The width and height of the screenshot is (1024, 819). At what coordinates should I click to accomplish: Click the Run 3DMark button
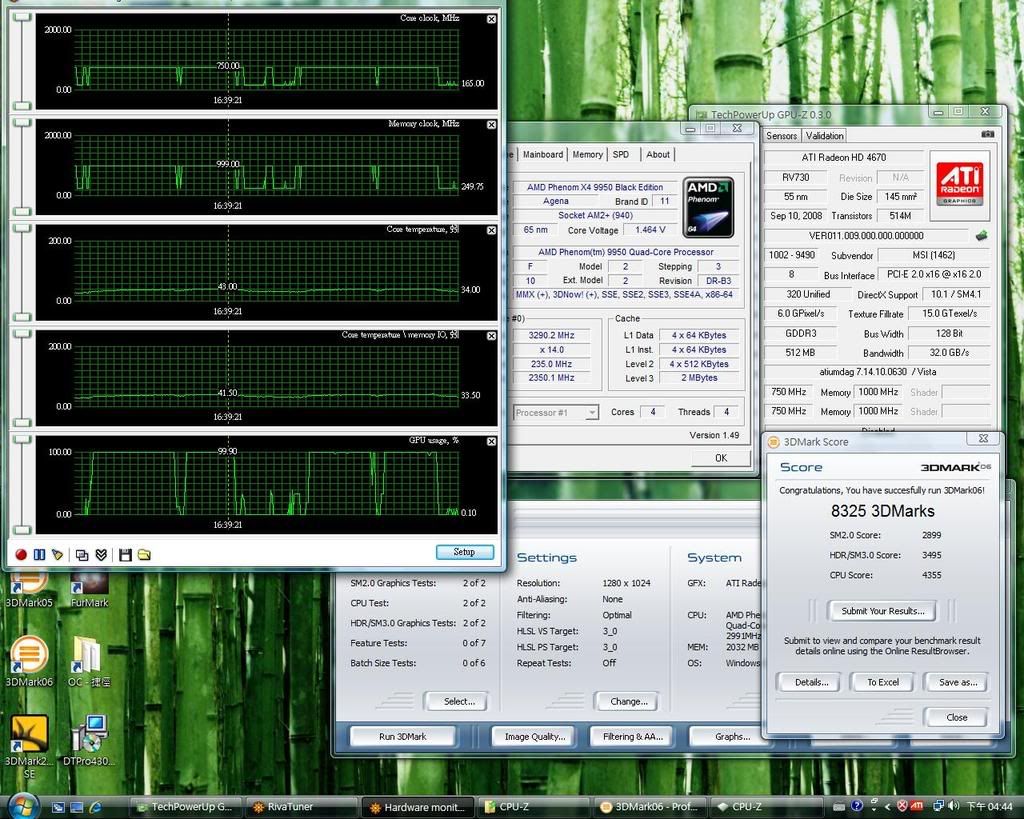tap(402, 736)
